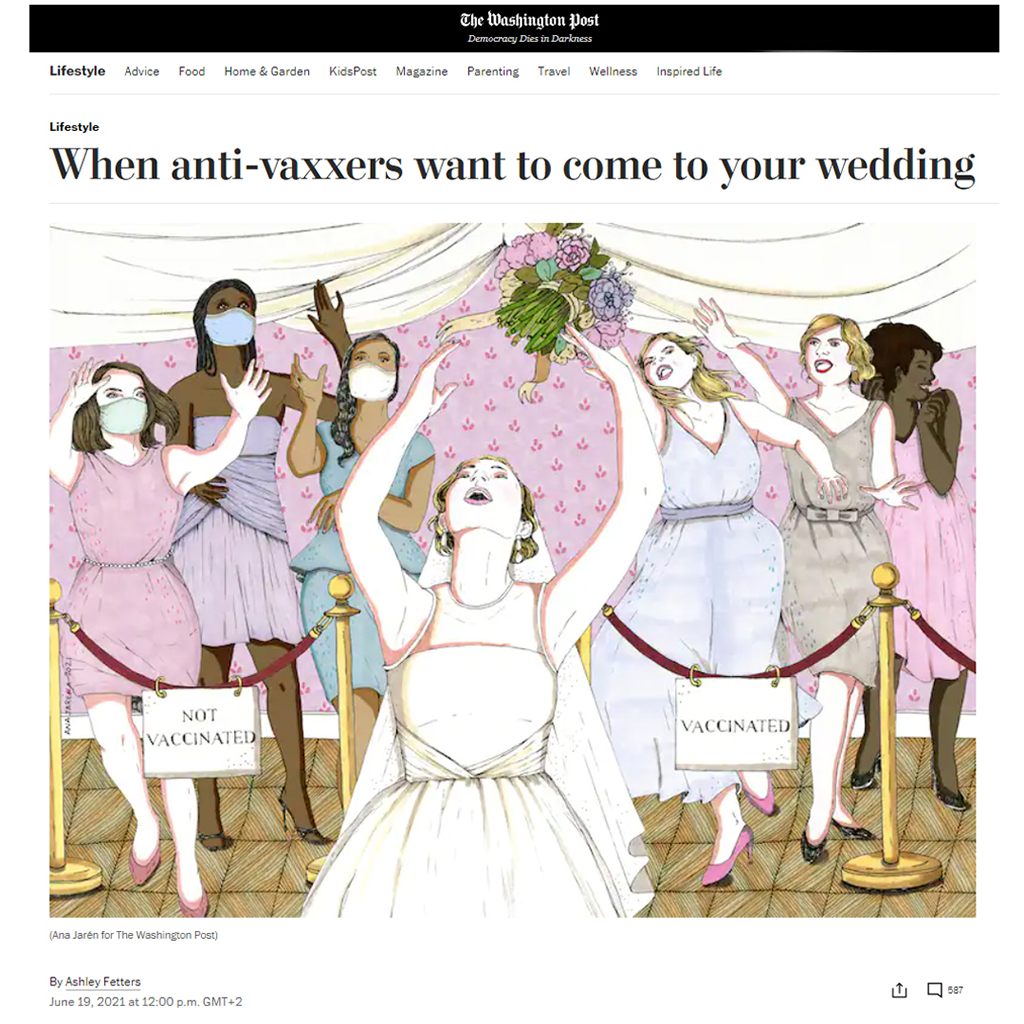1024x1024 pixels.
Task: Click the wedding bouquet illustration
Action: [x=564, y=287]
